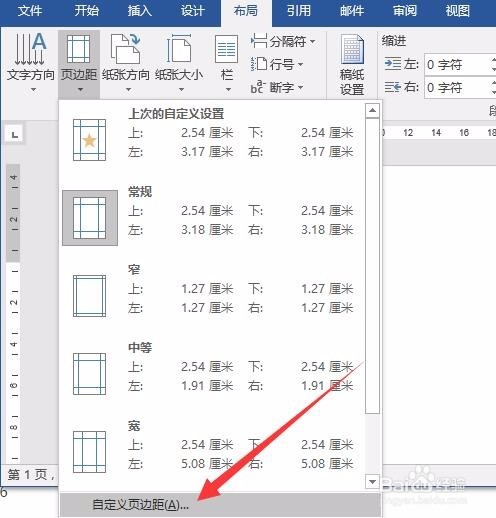This screenshot has height=518, width=496.
Task: Click the 栏 columns icon
Action: click(x=227, y=49)
